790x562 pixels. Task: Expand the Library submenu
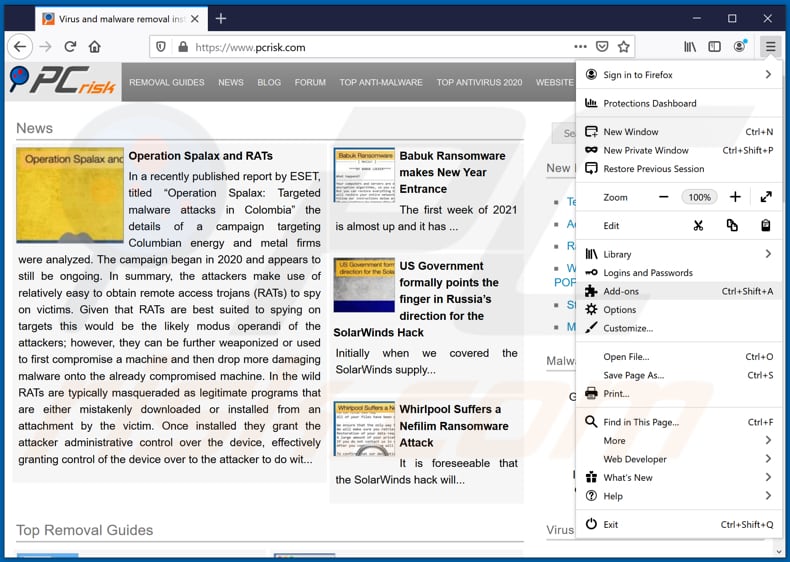click(678, 254)
